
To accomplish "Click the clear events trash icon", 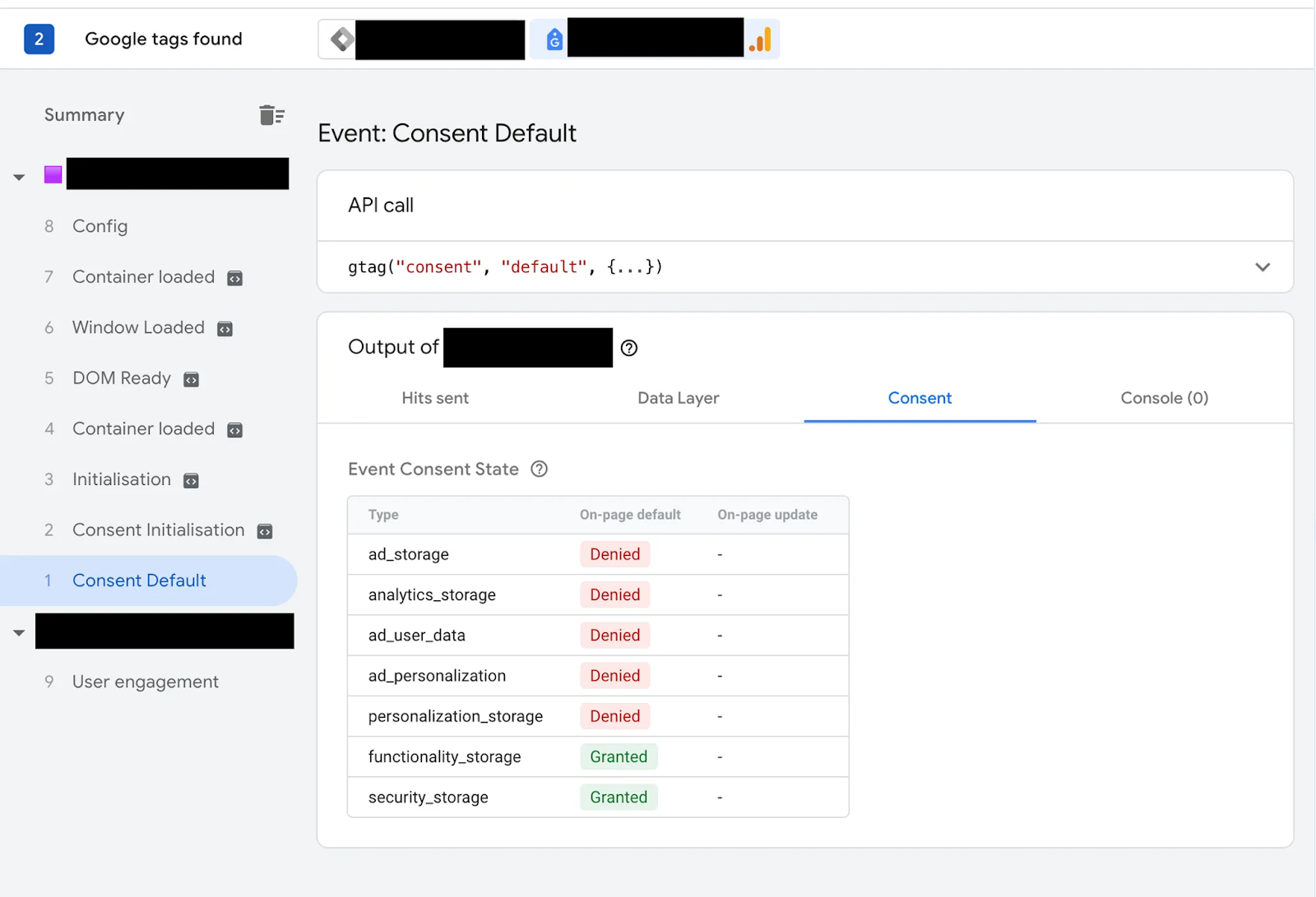I will click(x=271, y=115).
